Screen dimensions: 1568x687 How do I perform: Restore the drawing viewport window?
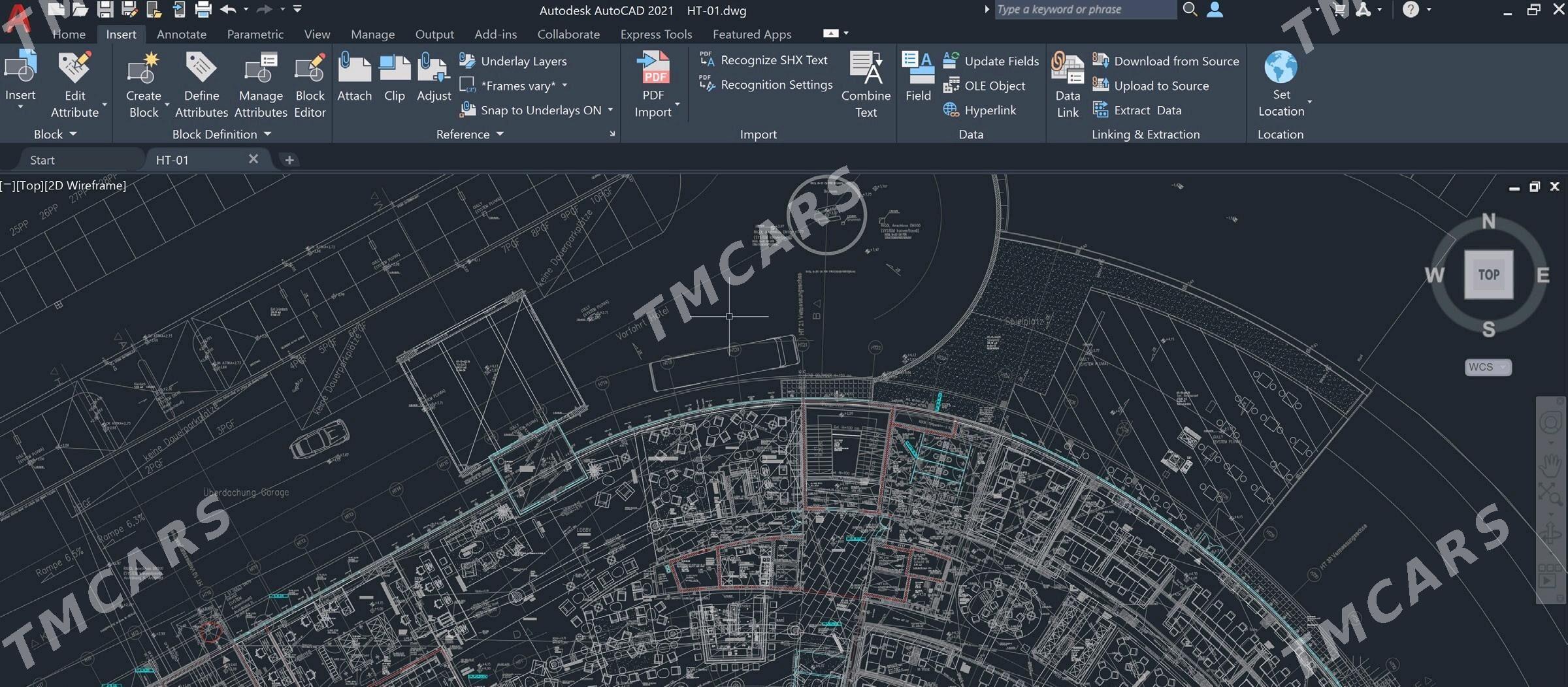(1535, 187)
